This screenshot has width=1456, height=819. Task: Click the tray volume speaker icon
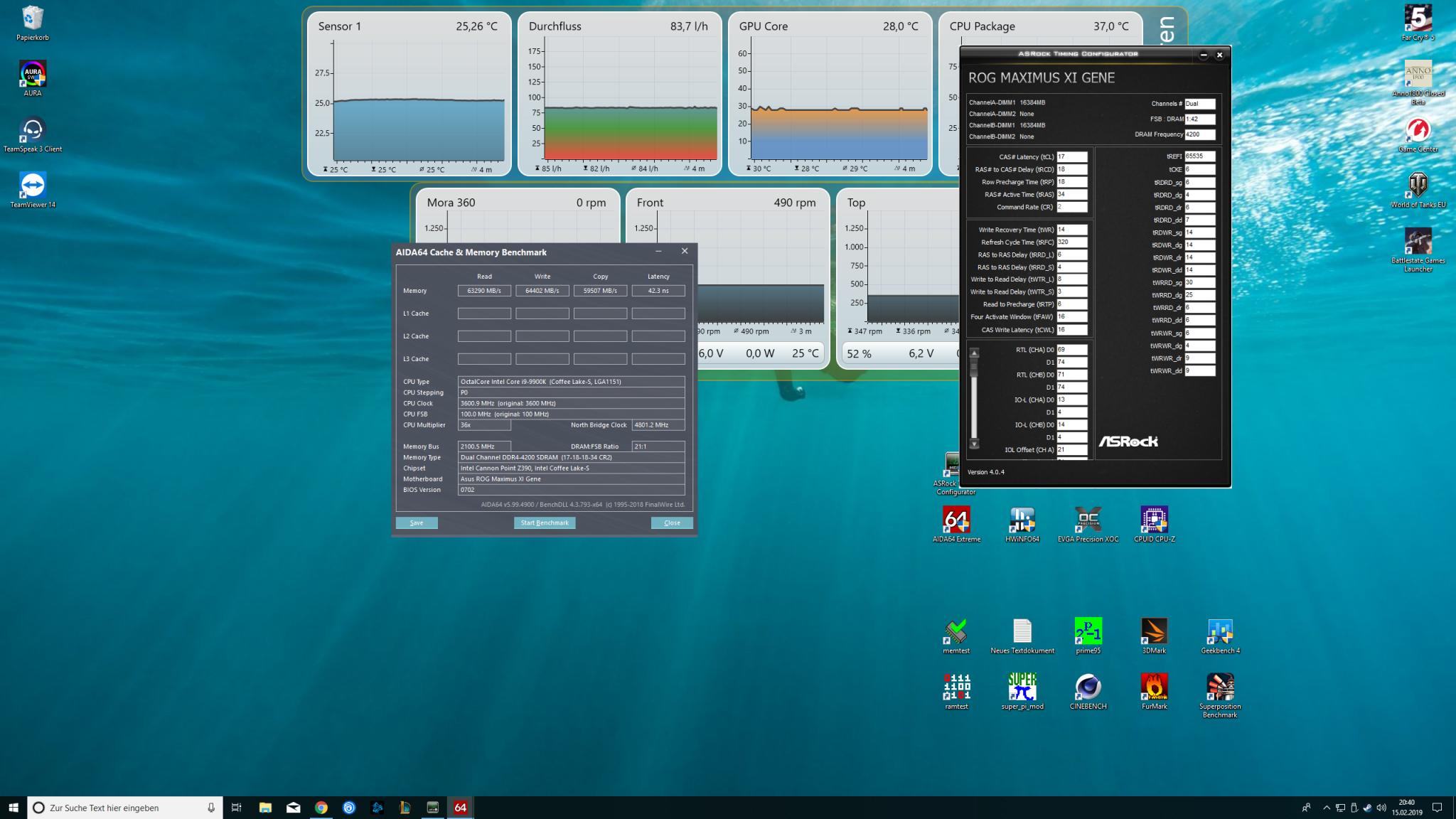click(1381, 808)
